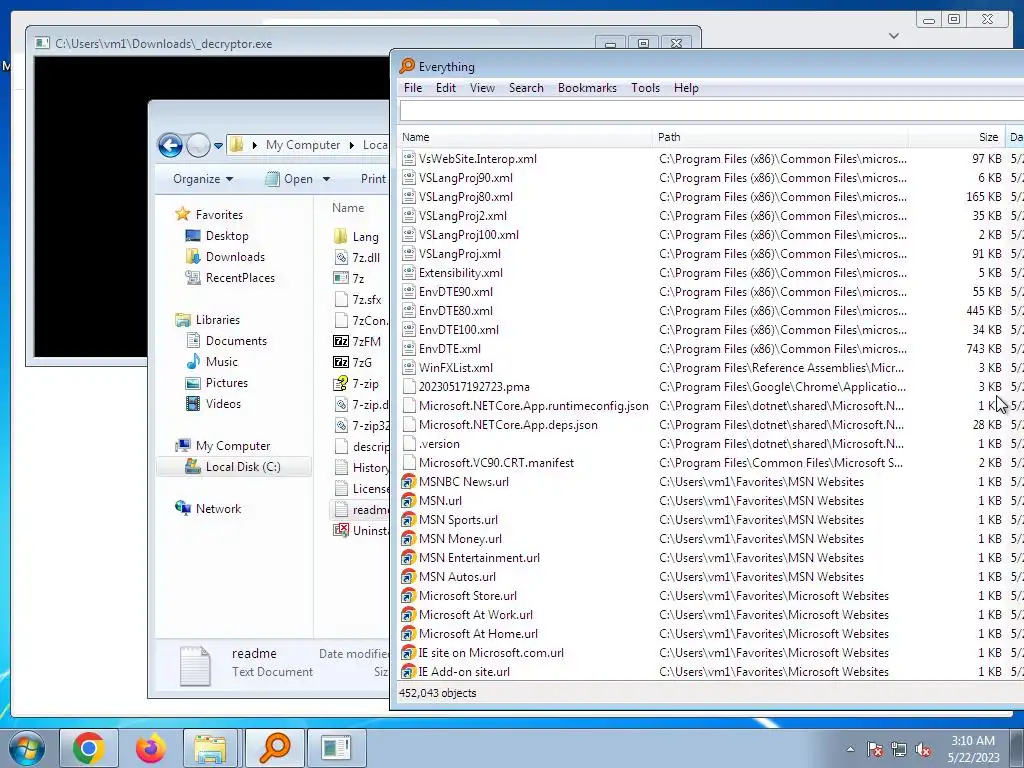Image resolution: width=1024 pixels, height=768 pixels.
Task: Select Microsoft.VC90.CRT.manifest result
Action: [x=496, y=462]
